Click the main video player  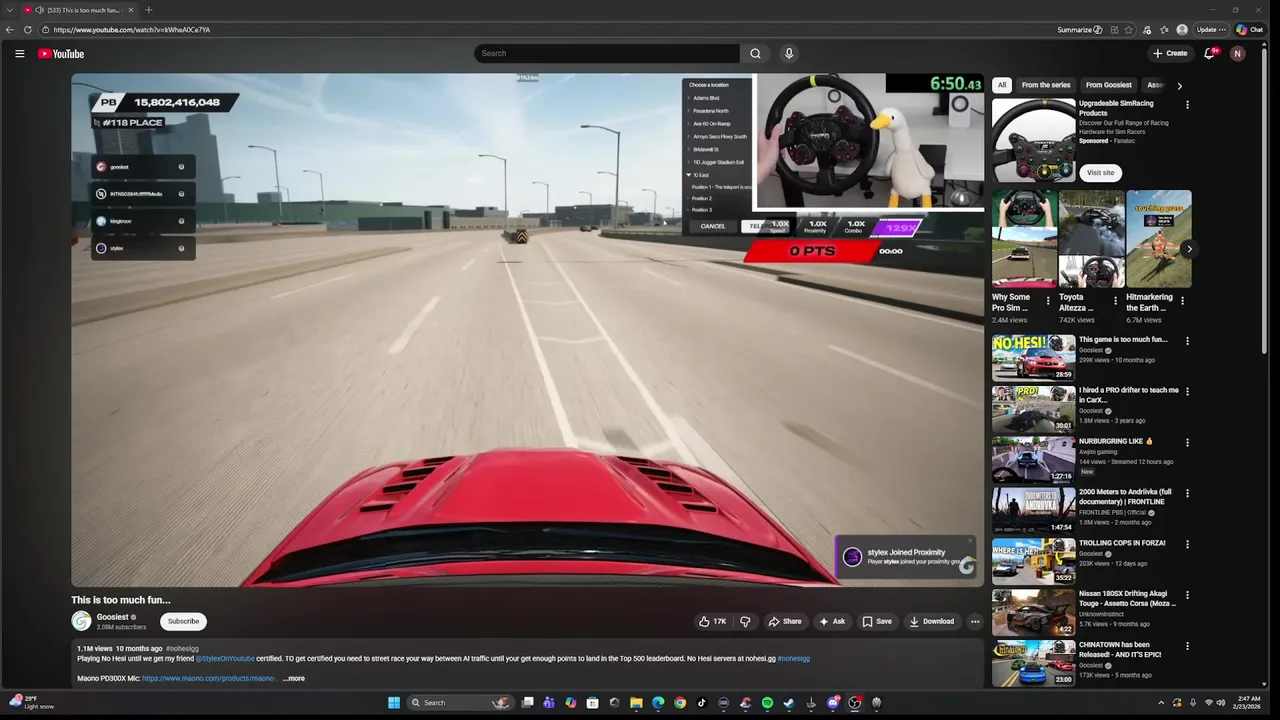point(527,329)
